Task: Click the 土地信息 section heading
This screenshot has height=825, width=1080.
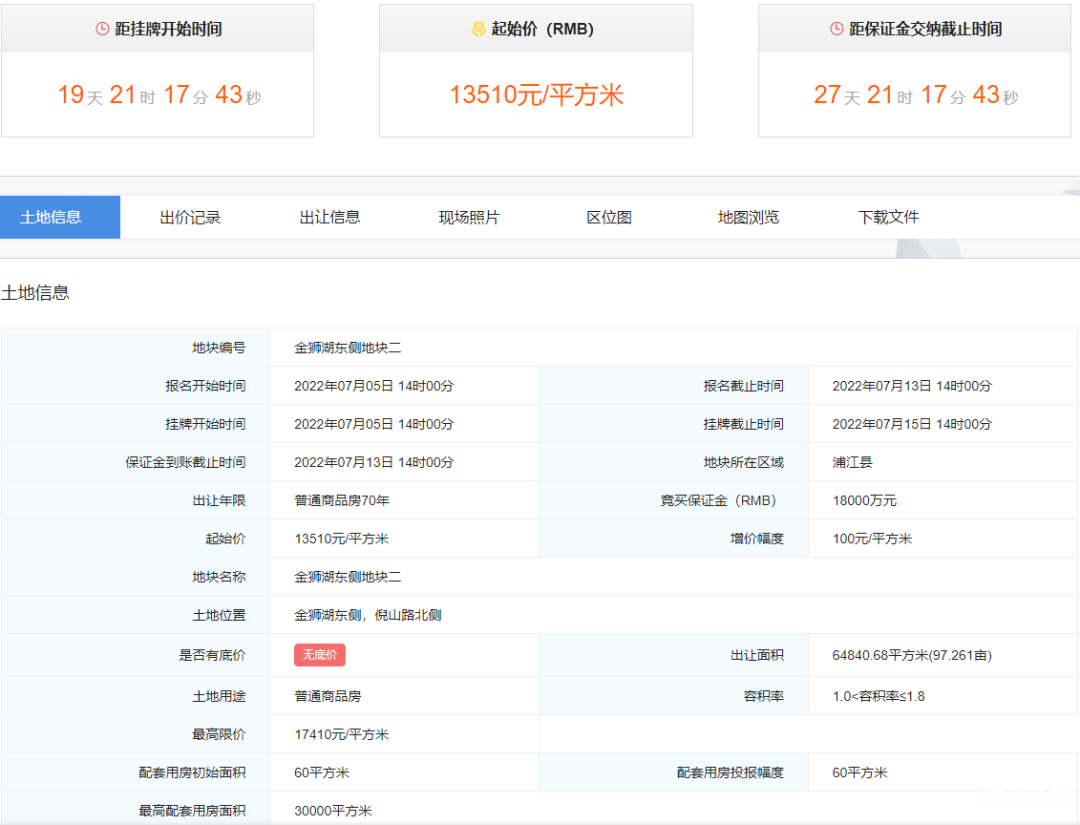Action: tap(35, 293)
